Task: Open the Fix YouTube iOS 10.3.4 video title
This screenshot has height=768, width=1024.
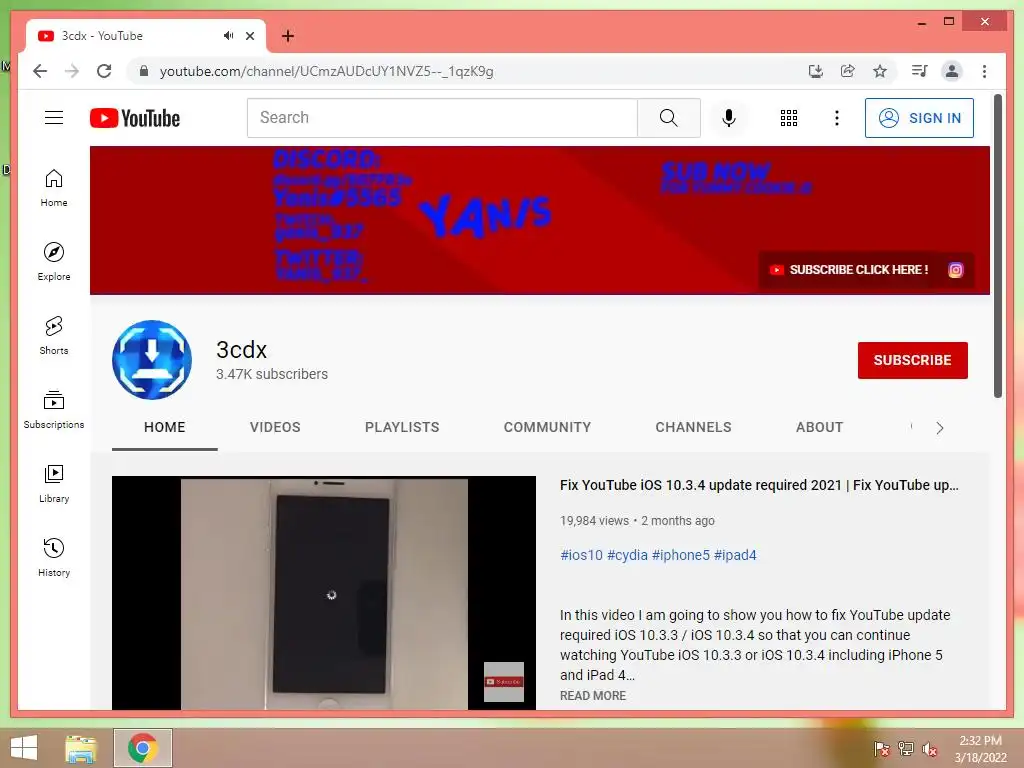Action: [759, 485]
